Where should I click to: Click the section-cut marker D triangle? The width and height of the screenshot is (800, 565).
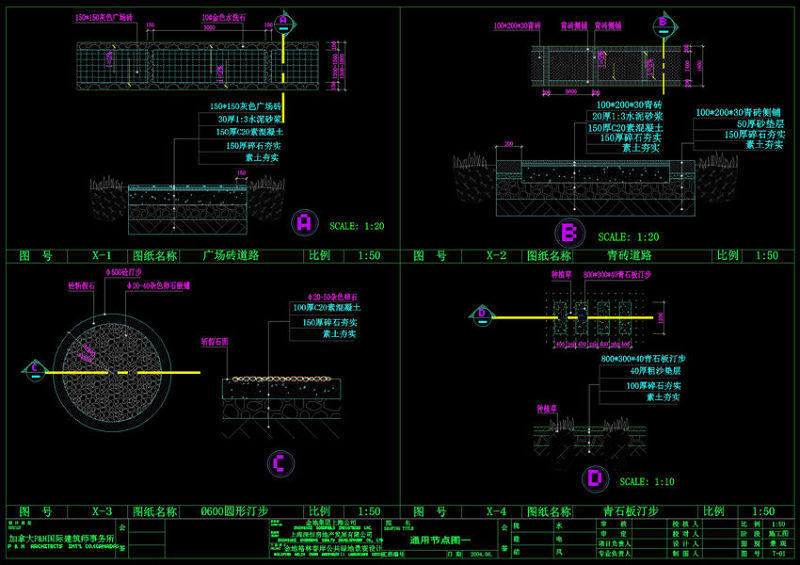click(482, 315)
